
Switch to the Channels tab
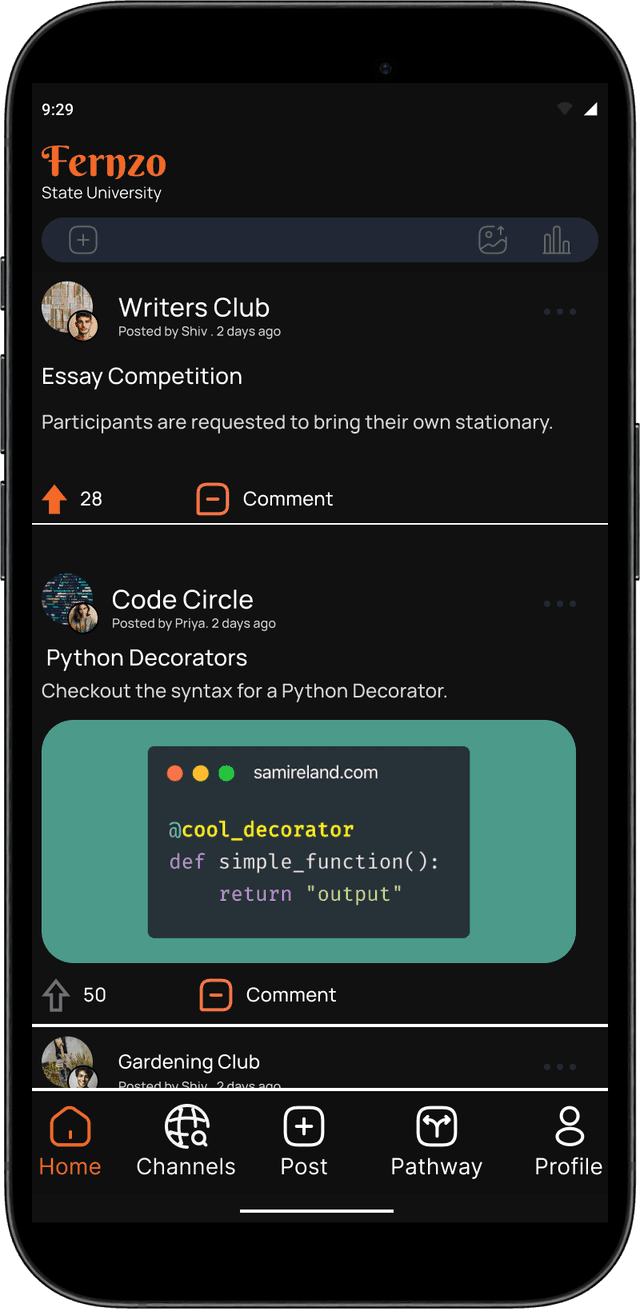click(x=186, y=1141)
